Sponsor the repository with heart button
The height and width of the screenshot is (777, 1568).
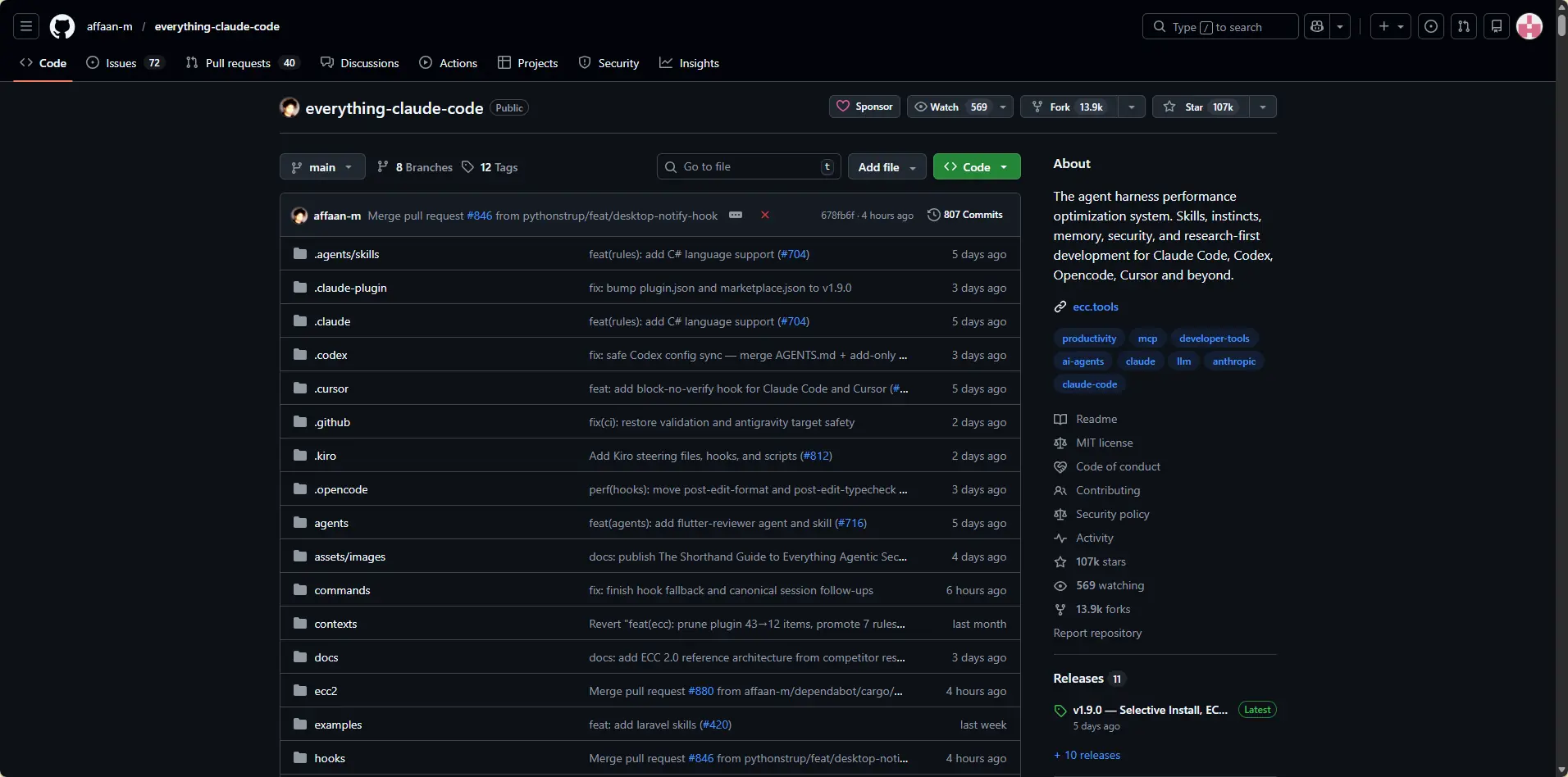click(865, 107)
